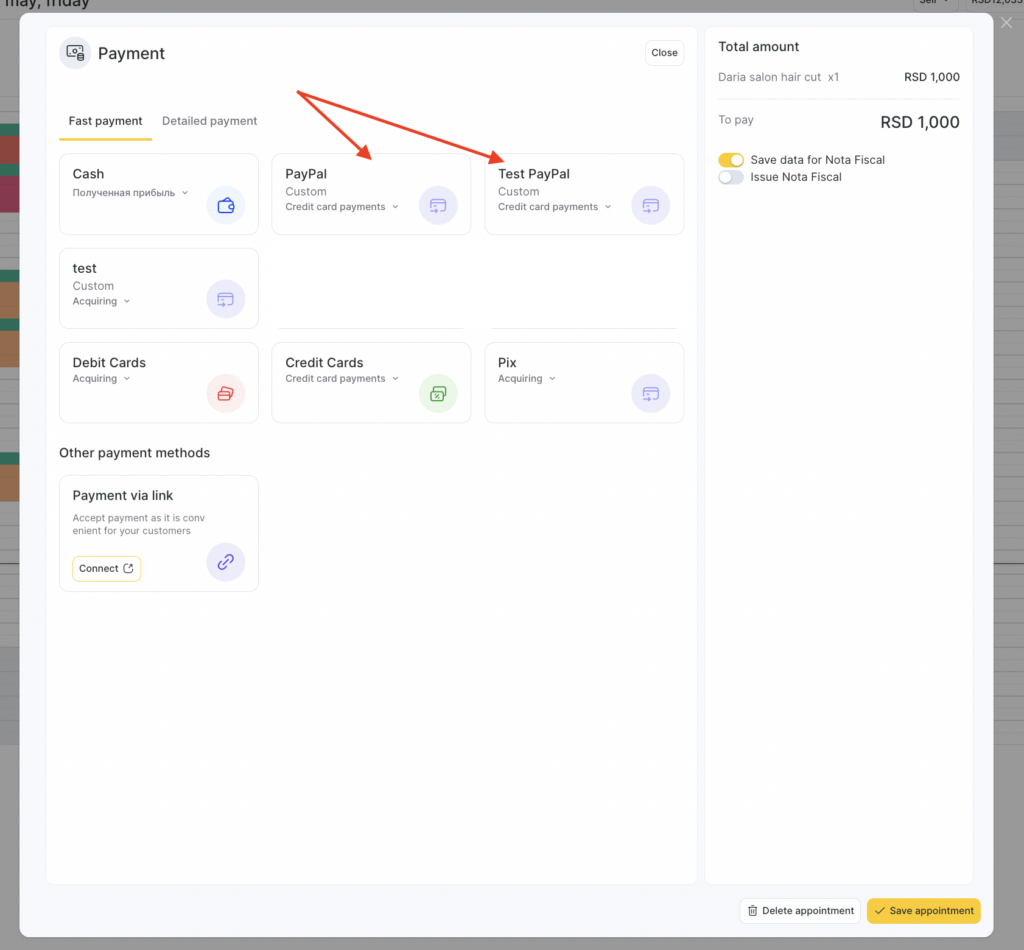Disable Save data for Nota Fiscal toggle

coord(731,160)
